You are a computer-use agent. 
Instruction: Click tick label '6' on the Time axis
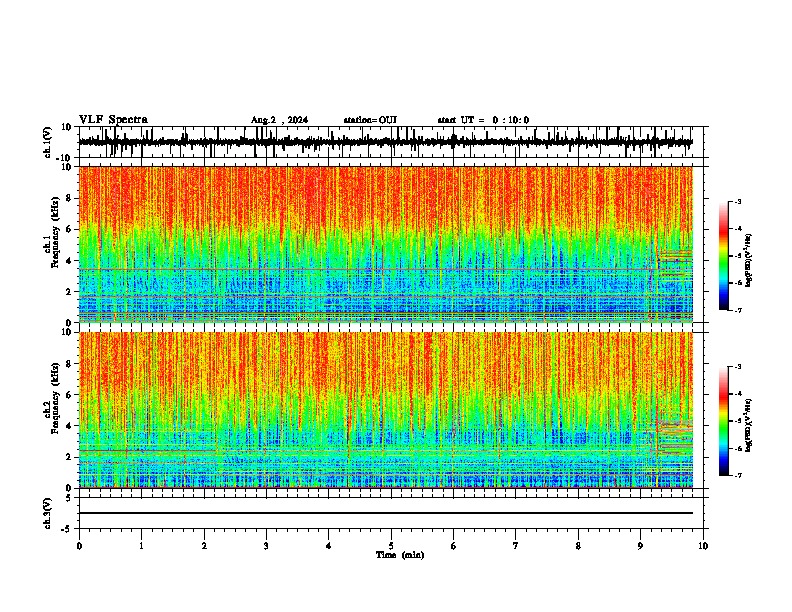click(x=453, y=546)
